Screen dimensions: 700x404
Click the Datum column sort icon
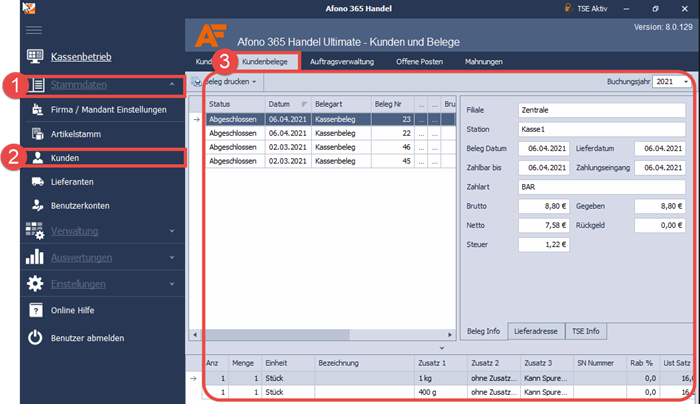click(x=304, y=104)
